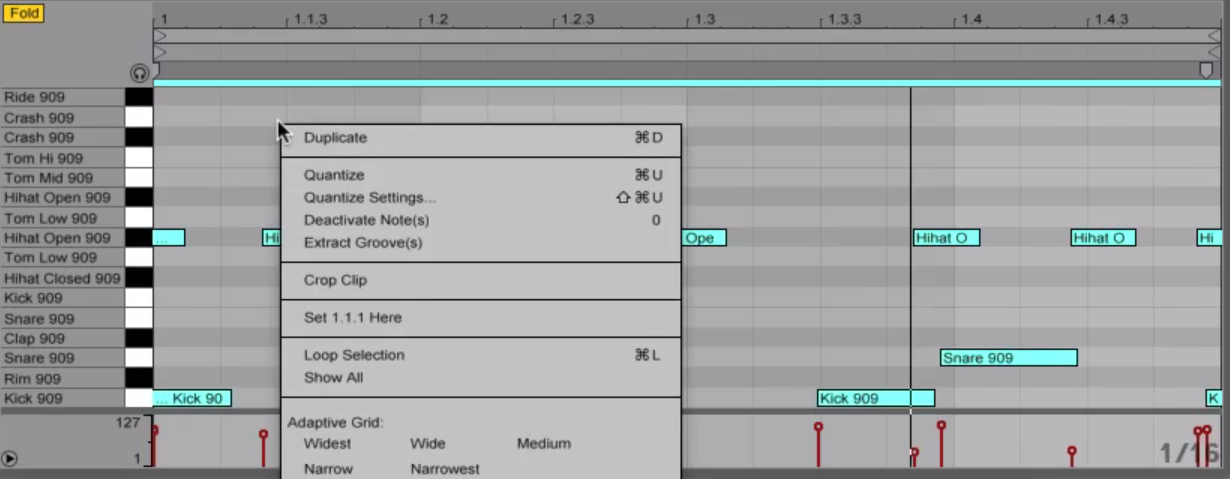This screenshot has height=479, width=1230.
Task: Open Quantize Settings... from the menu
Action: [x=370, y=198]
